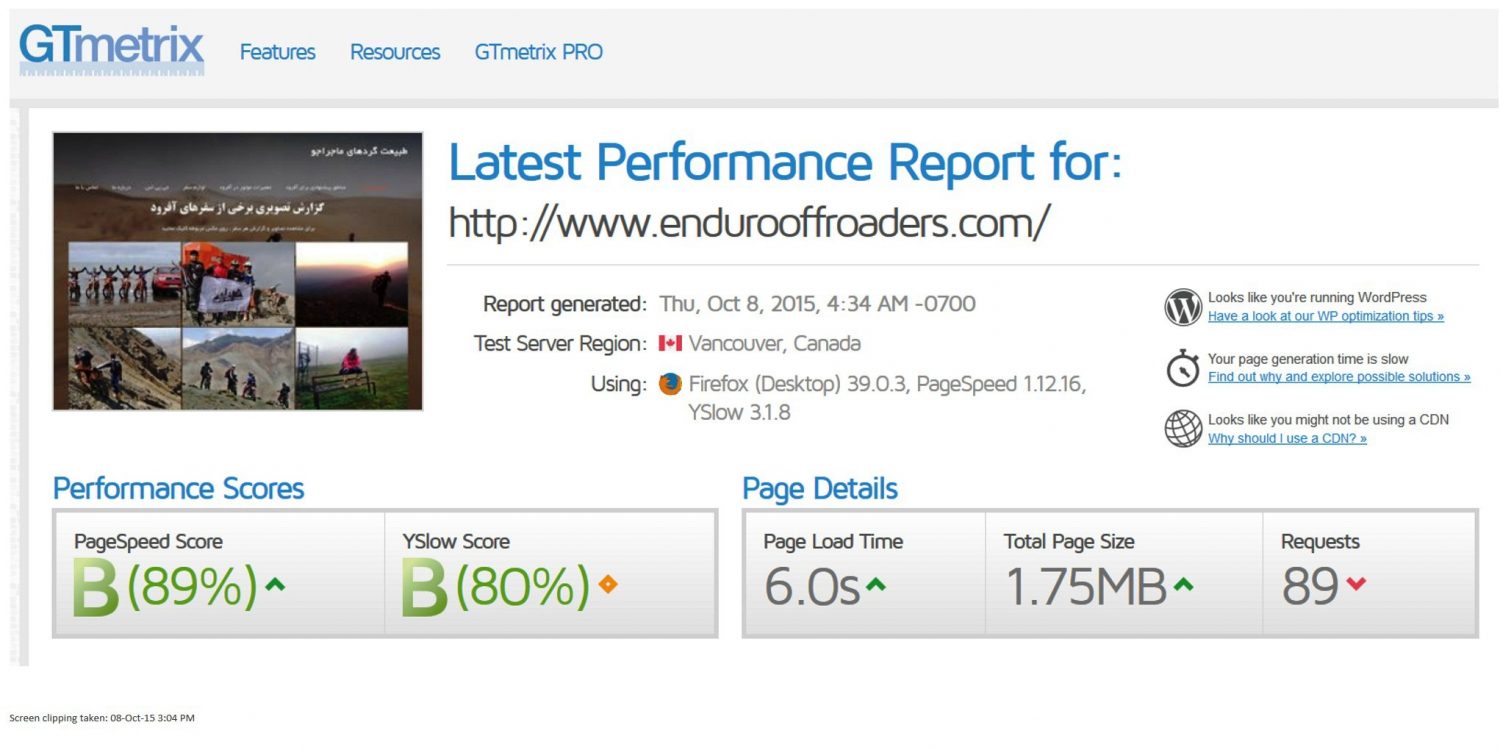Click the 'Screen clipping taken' caption
Viewport: 1500px width, 750px height.
(x=102, y=718)
